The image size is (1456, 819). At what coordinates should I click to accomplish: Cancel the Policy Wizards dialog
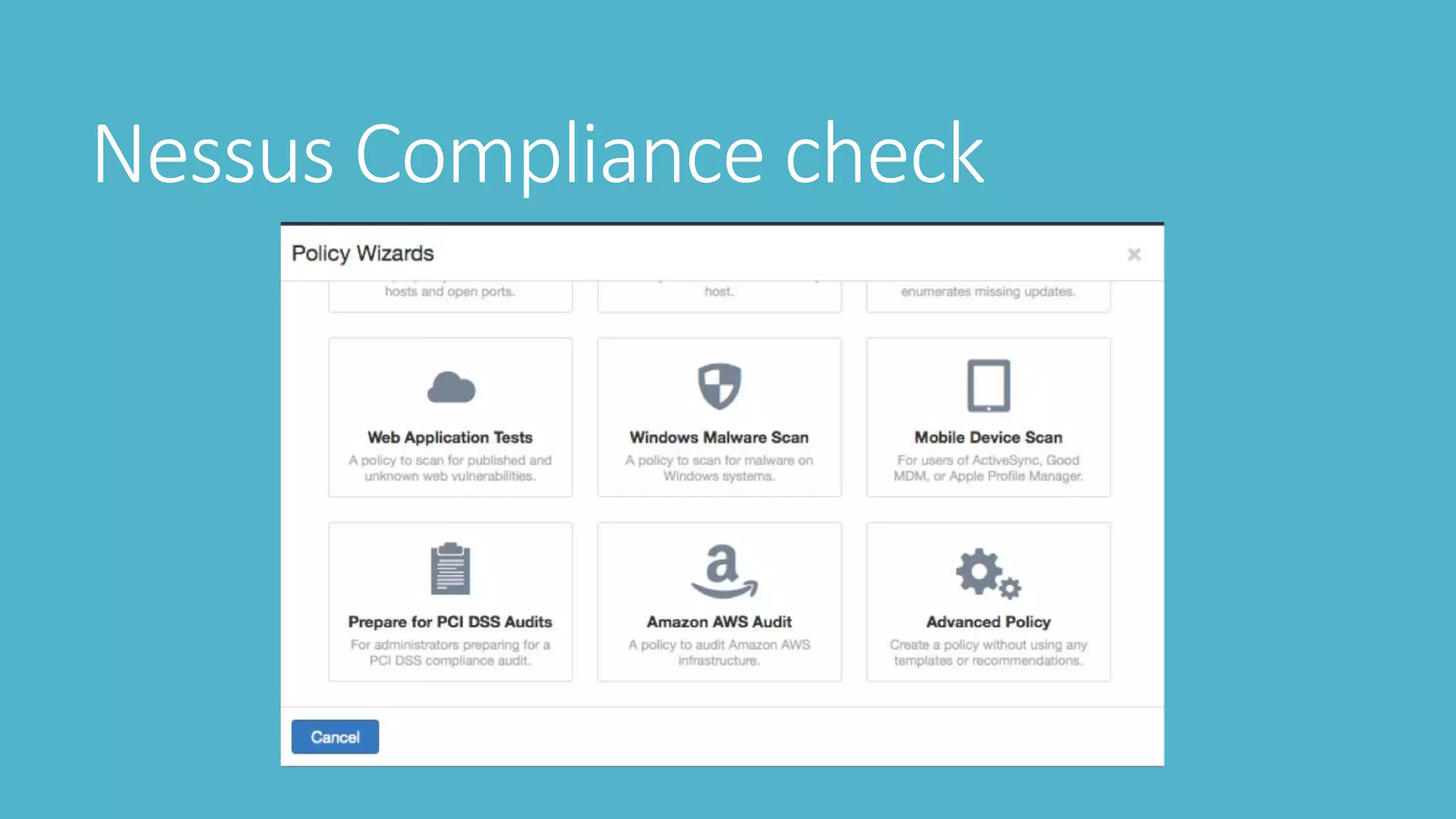click(335, 737)
